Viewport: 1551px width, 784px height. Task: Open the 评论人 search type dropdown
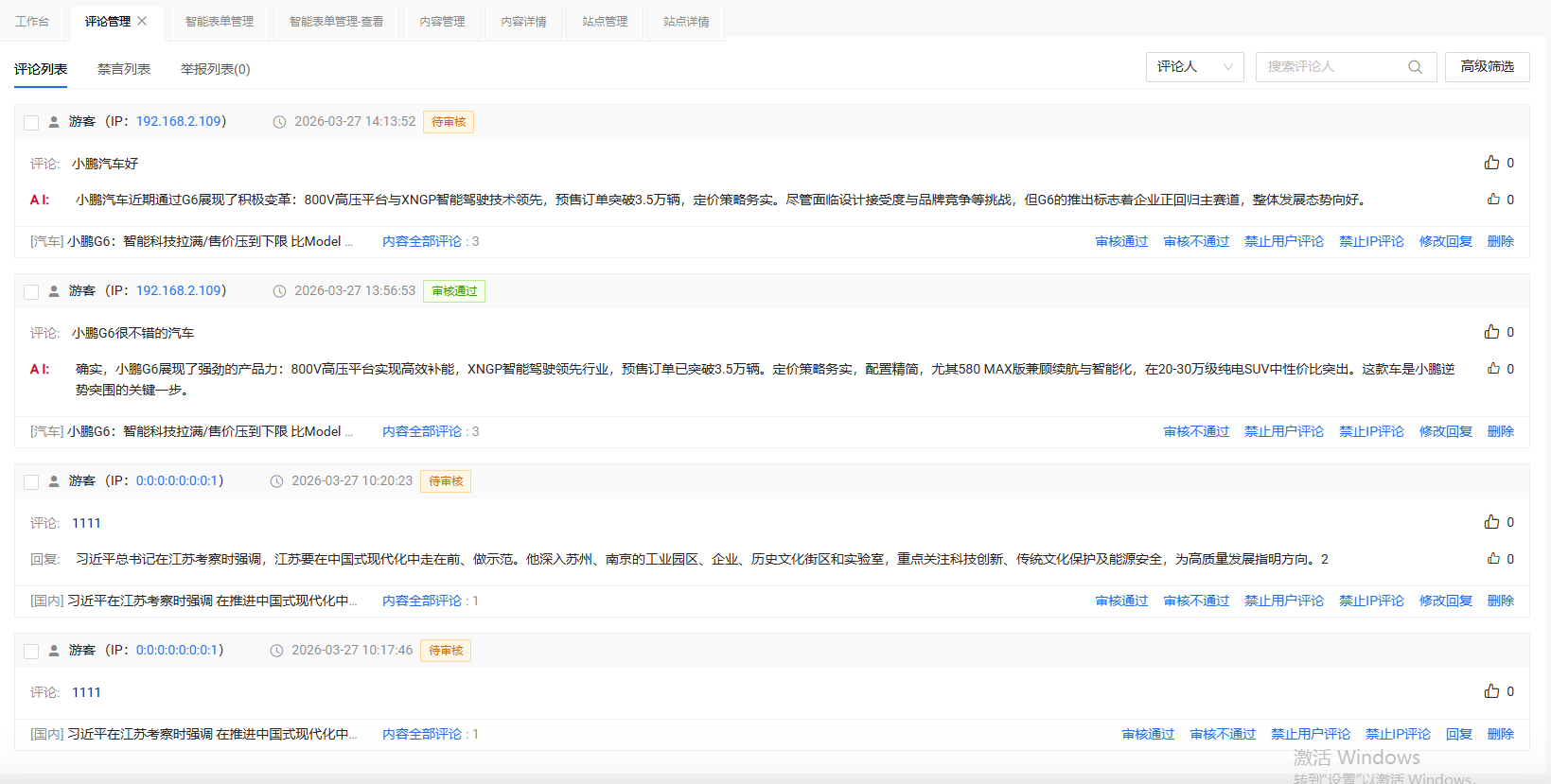tap(1194, 67)
